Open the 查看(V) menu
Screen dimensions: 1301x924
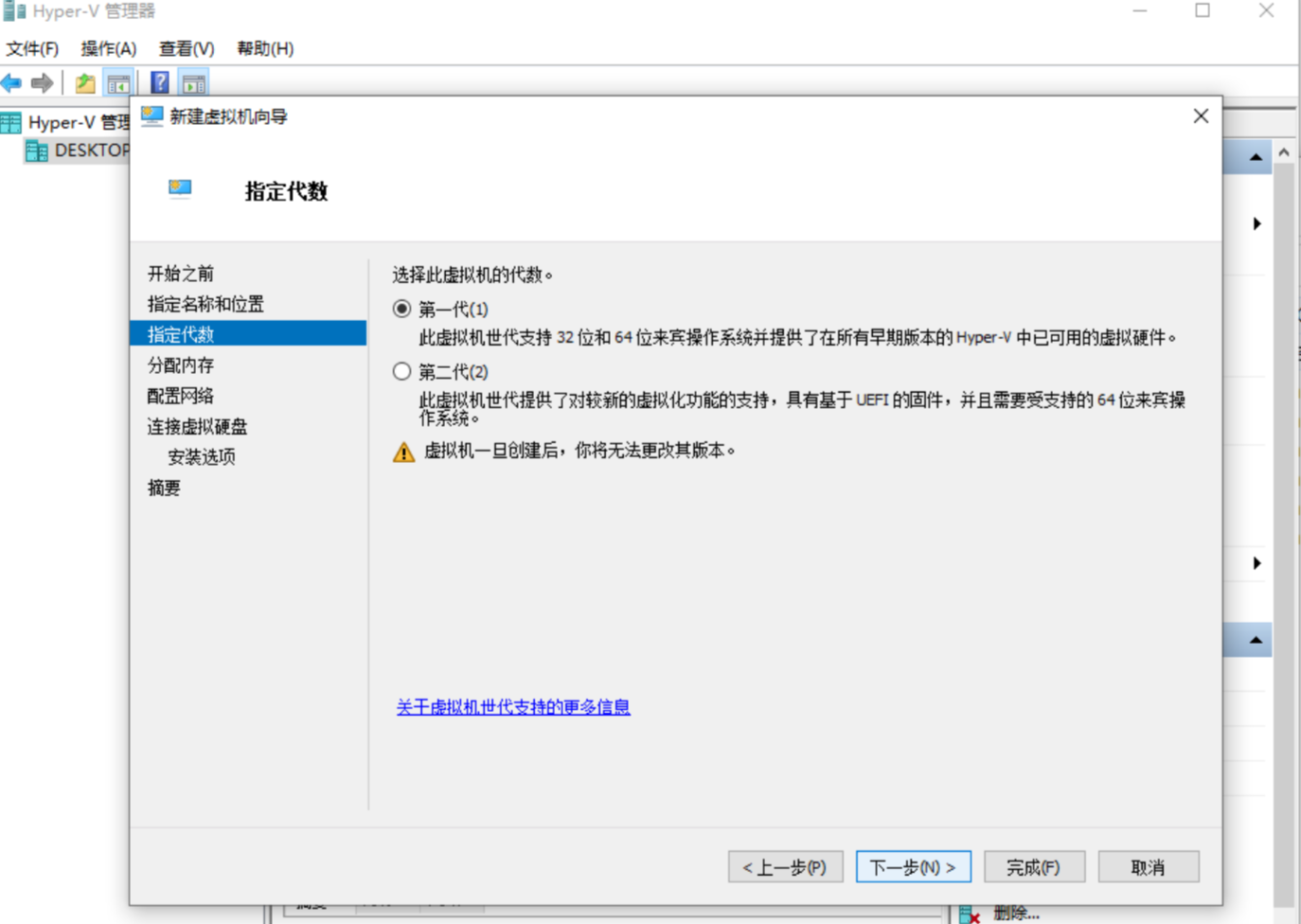(187, 48)
